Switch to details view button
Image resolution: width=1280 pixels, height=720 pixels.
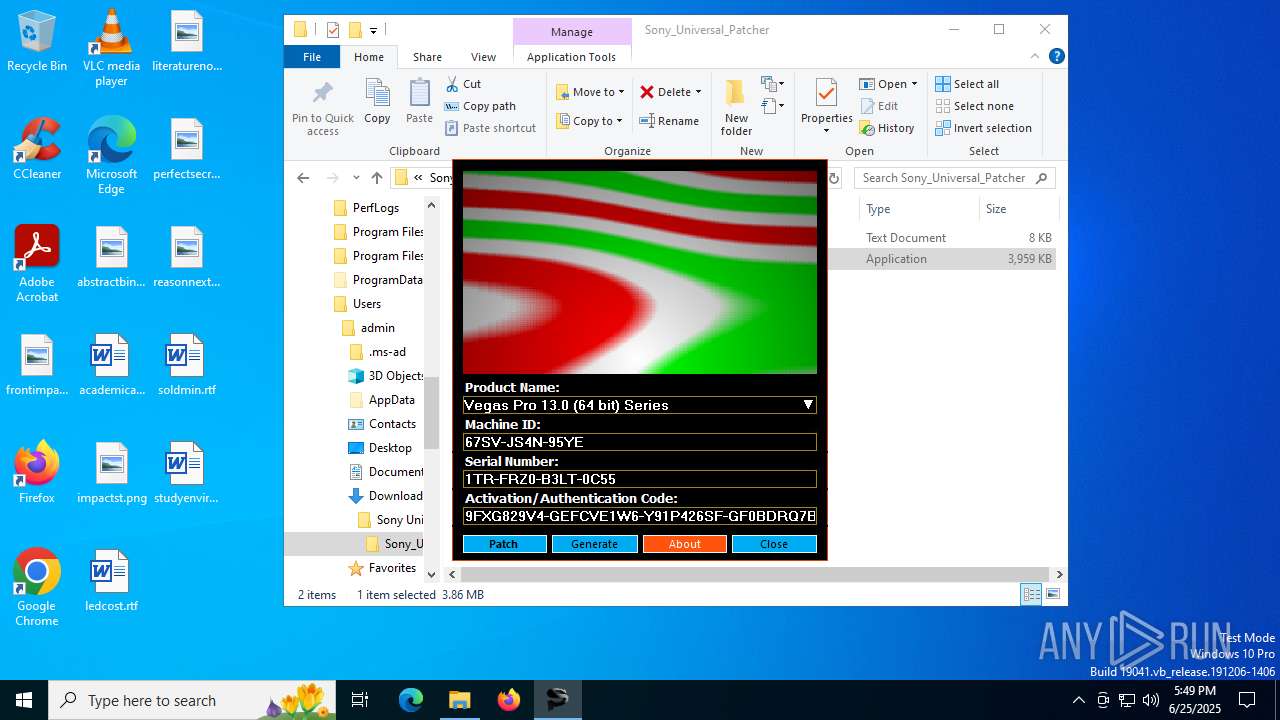pos(1031,595)
